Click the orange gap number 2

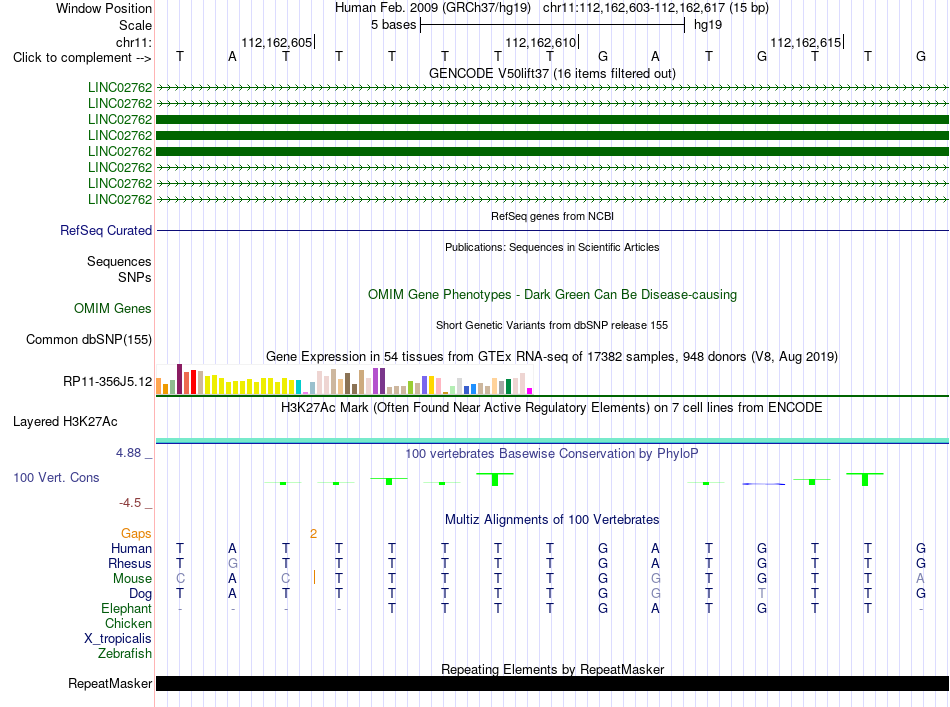tap(313, 534)
